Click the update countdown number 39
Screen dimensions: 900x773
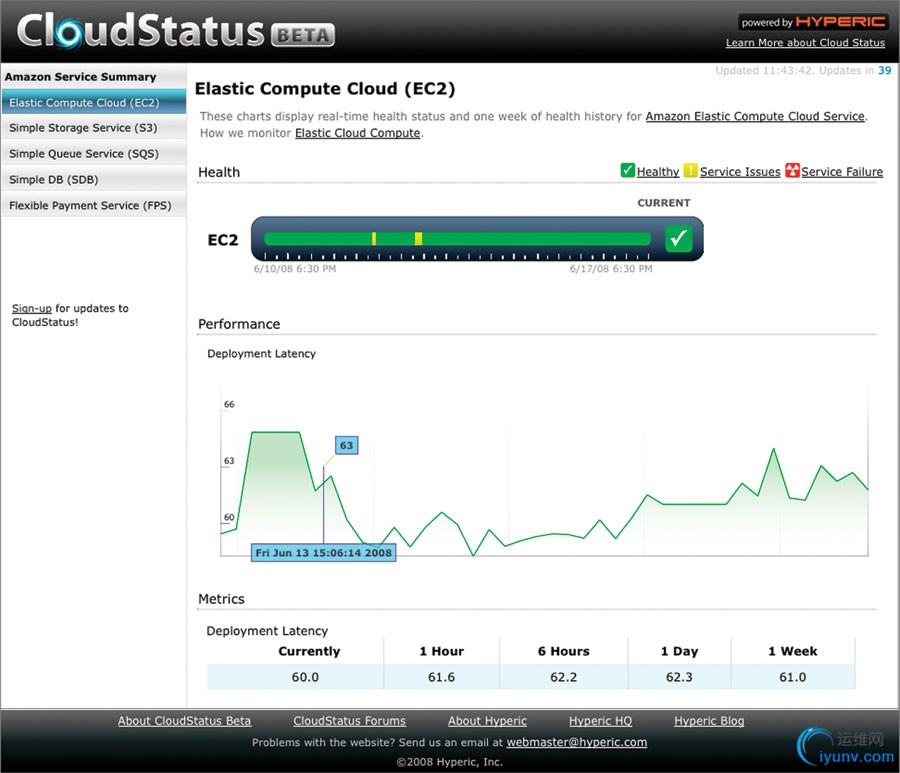(x=885, y=70)
